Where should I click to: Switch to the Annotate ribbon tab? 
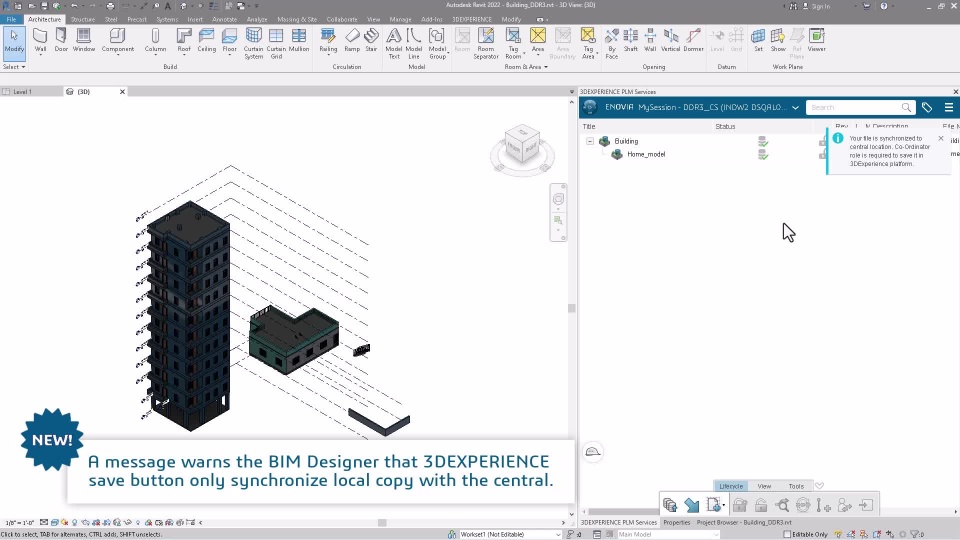coord(224,20)
